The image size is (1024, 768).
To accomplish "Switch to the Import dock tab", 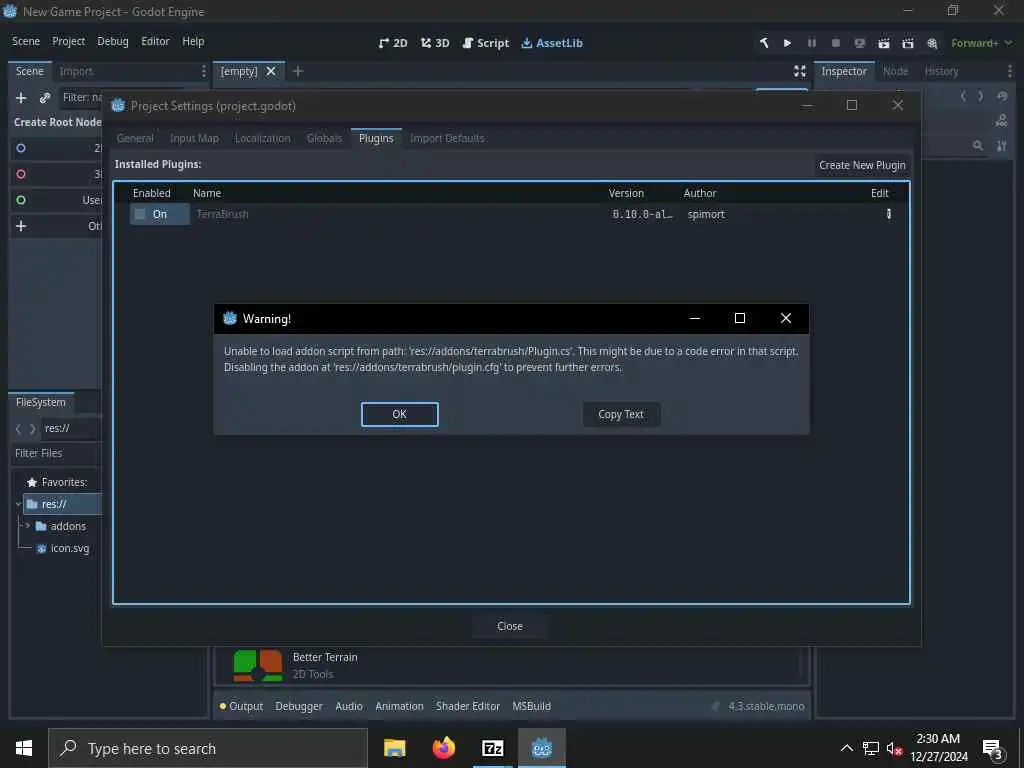I will point(76,71).
